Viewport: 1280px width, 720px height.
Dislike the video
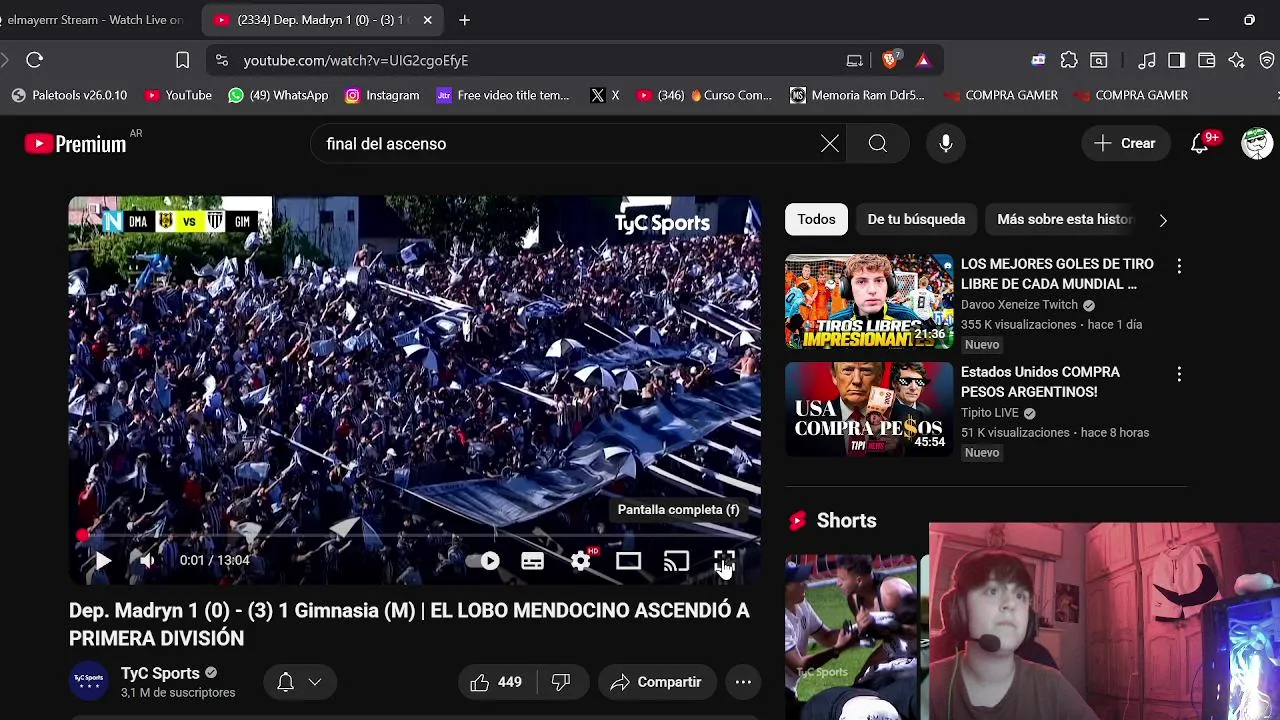coord(561,682)
